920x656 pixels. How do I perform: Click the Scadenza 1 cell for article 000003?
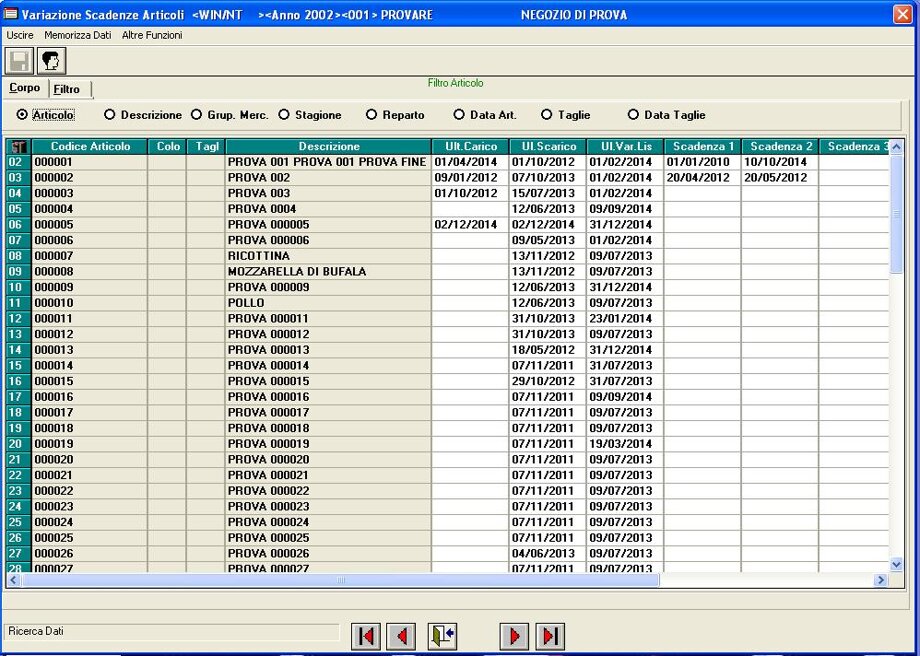pos(703,193)
